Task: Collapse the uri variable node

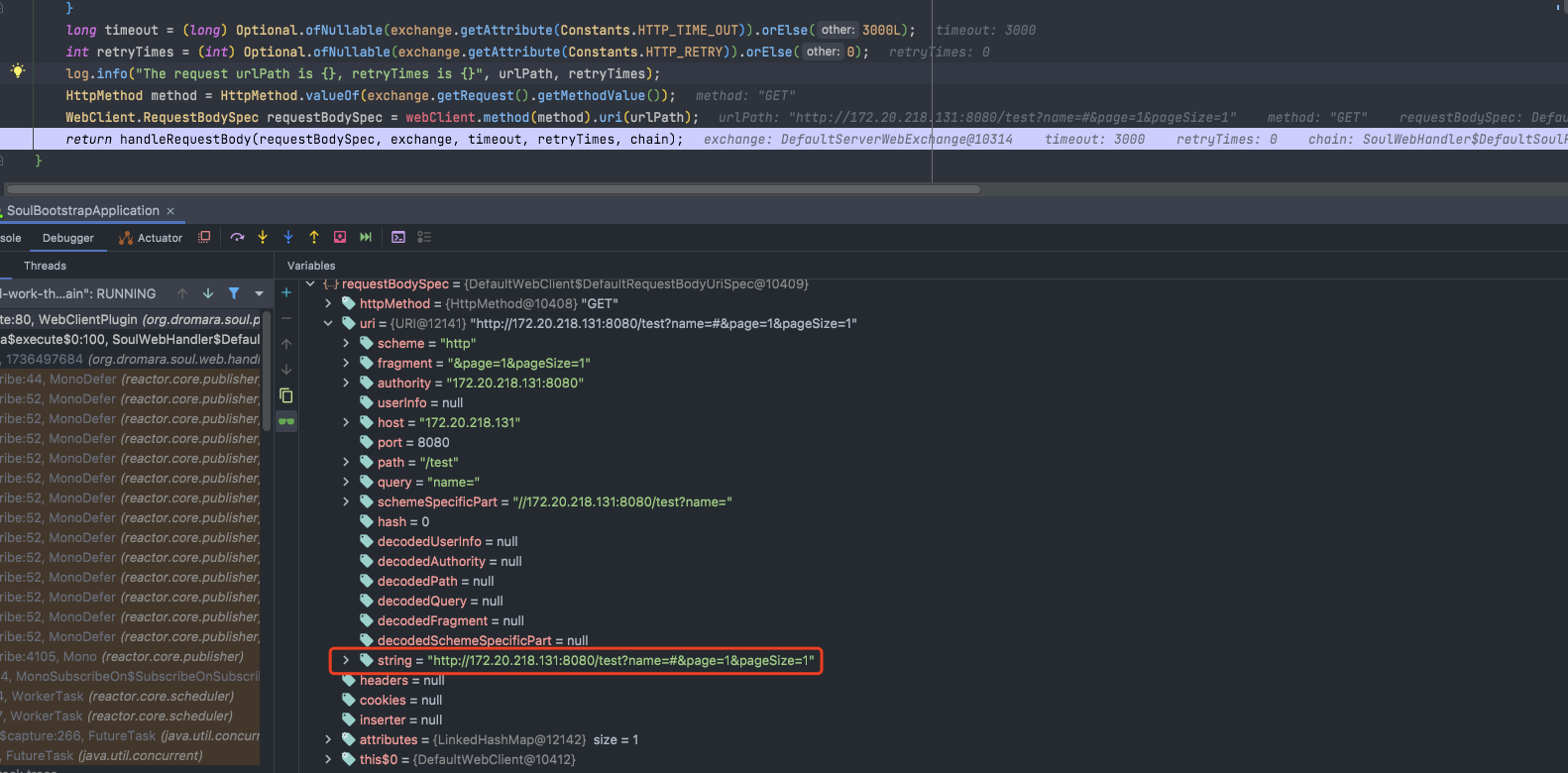Action: pyautogui.click(x=328, y=323)
